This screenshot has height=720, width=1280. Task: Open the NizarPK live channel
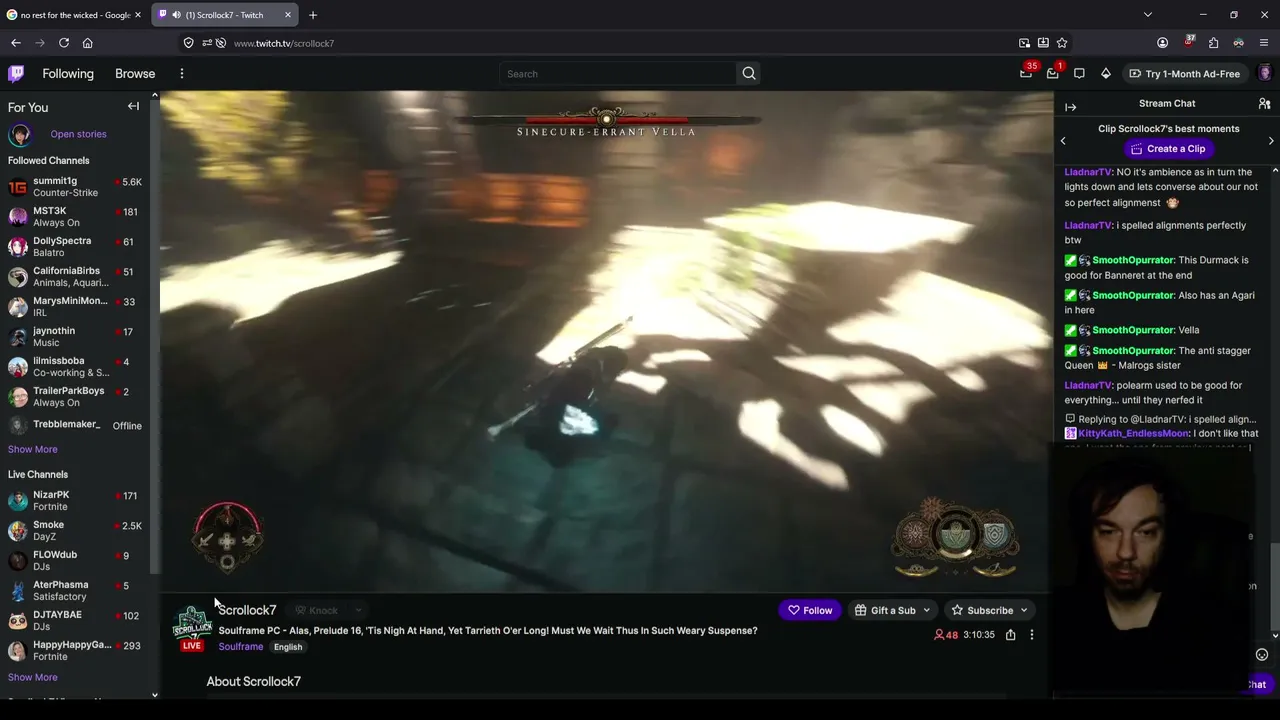click(75, 501)
